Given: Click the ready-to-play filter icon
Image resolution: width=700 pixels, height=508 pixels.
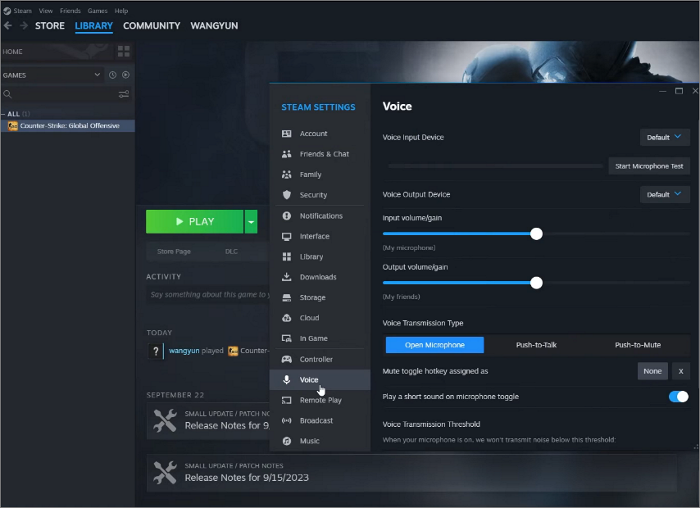Looking at the screenshot, I should pyautogui.click(x=126, y=75).
